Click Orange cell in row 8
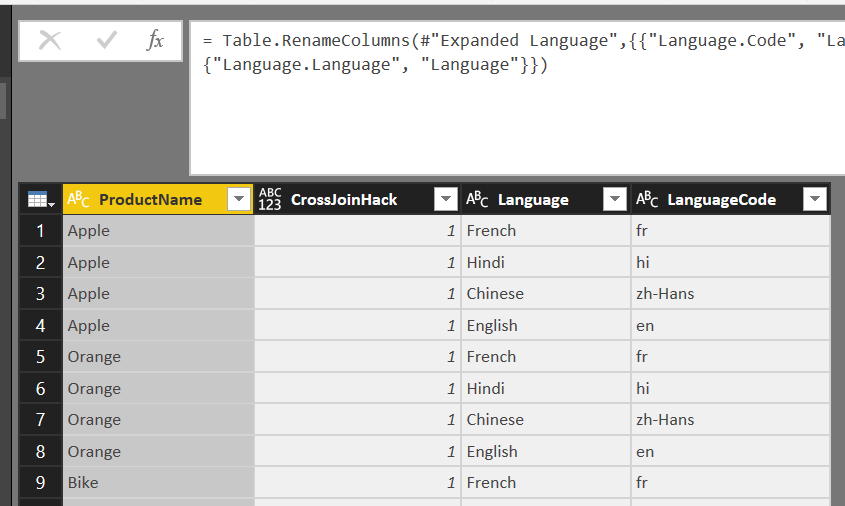 pyautogui.click(x=158, y=452)
